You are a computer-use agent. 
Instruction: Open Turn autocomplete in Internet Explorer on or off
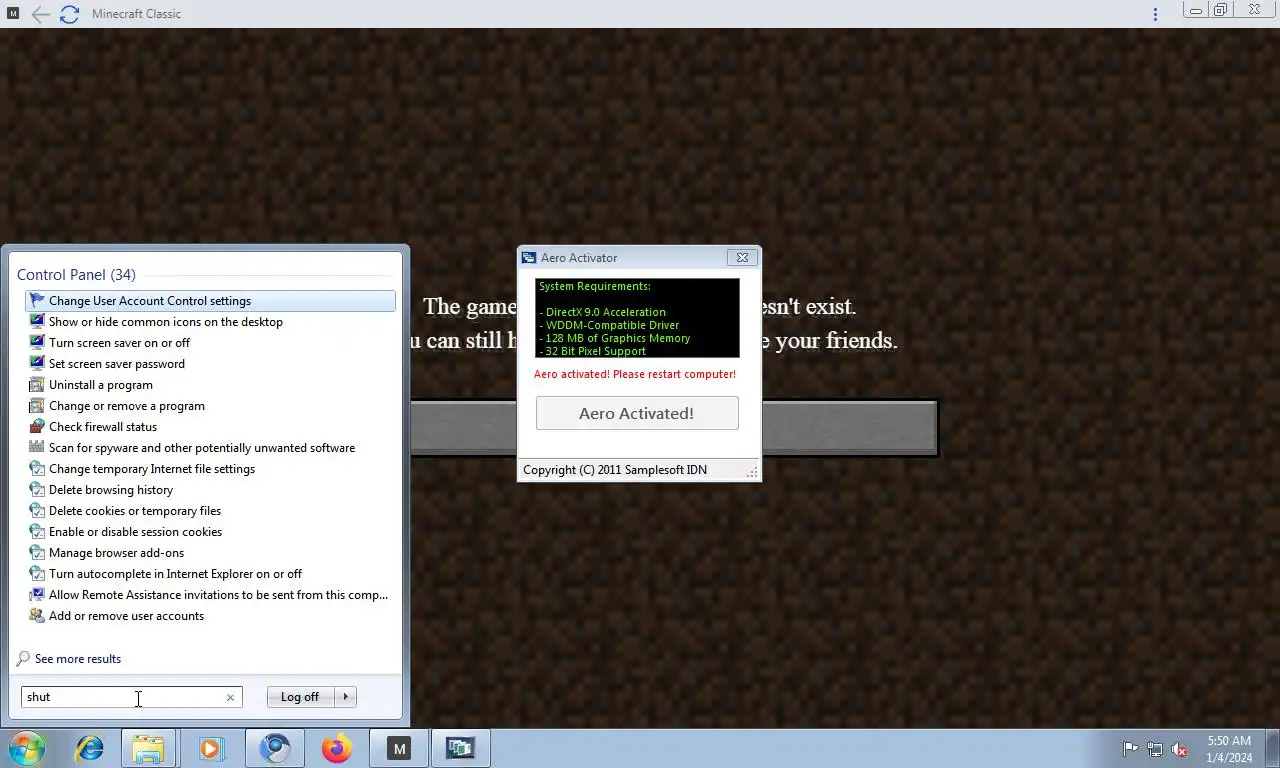click(x=210, y=574)
